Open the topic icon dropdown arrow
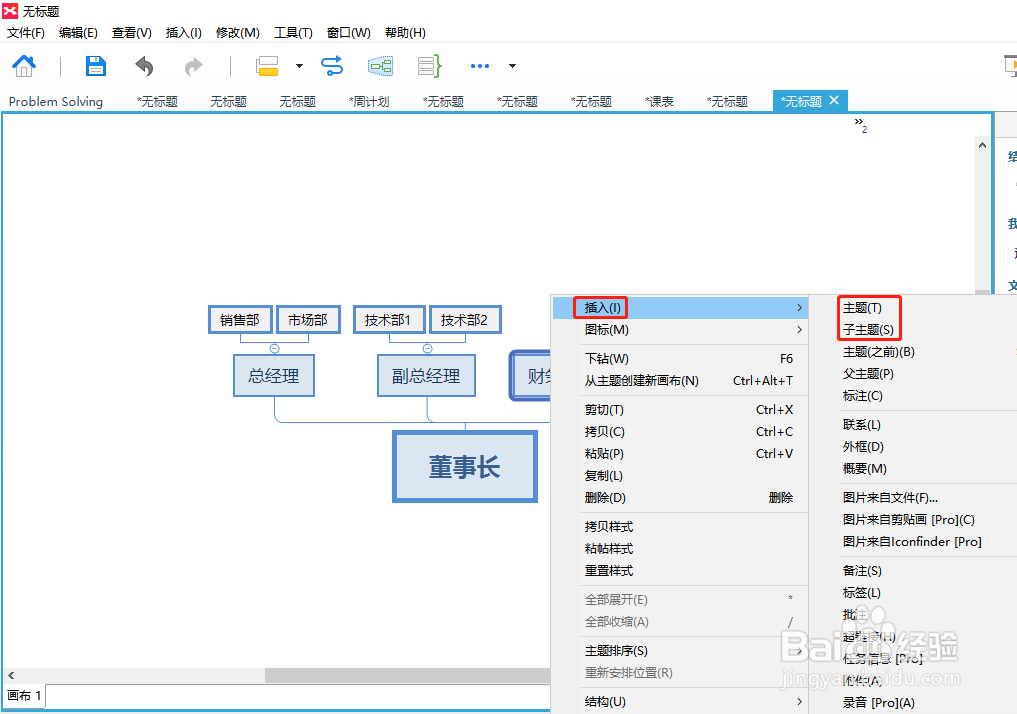The height and width of the screenshot is (714, 1017). [299, 65]
